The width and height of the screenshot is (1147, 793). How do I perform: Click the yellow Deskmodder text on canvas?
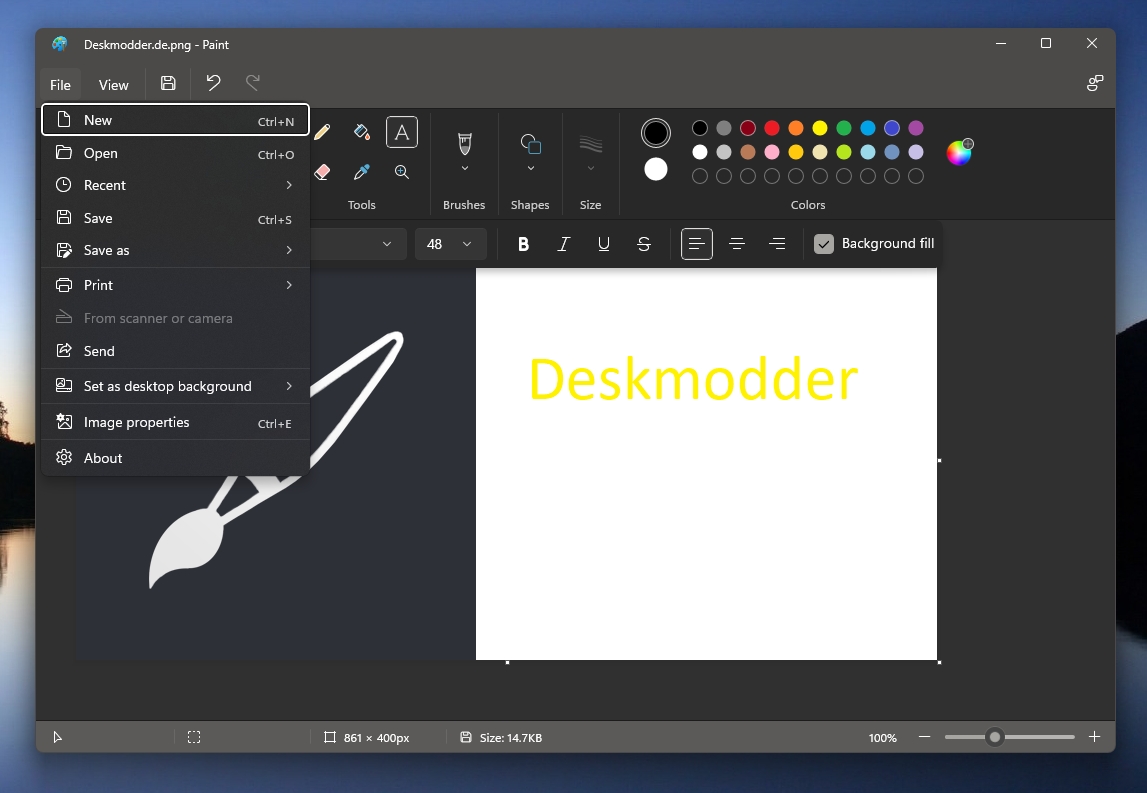pyautogui.click(x=693, y=379)
